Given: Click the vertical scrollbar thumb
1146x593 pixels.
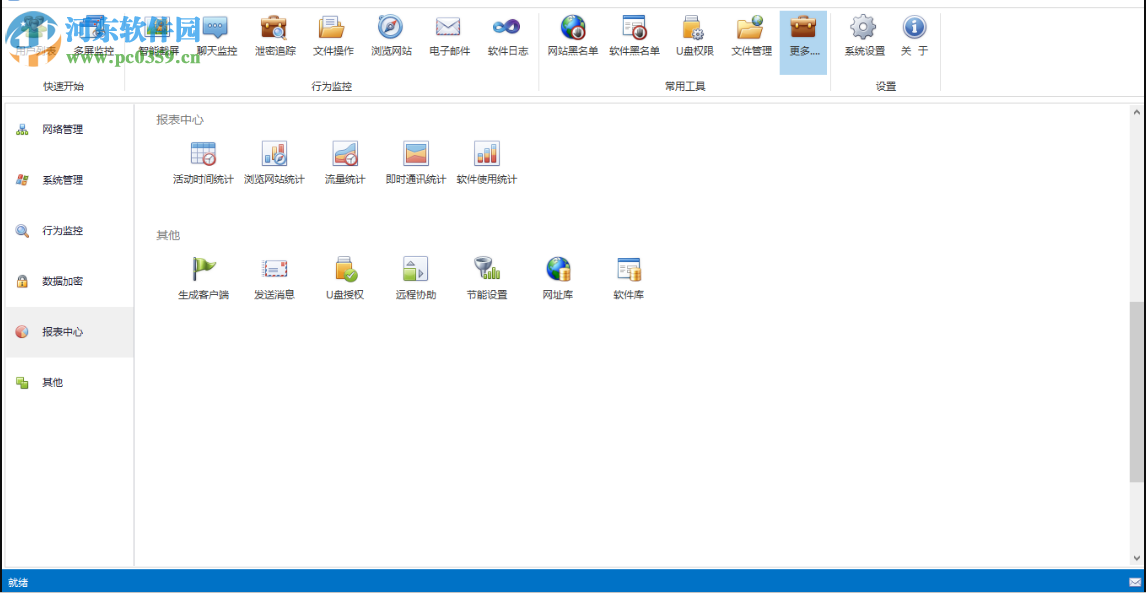Looking at the screenshot, I should pos(1136,392).
